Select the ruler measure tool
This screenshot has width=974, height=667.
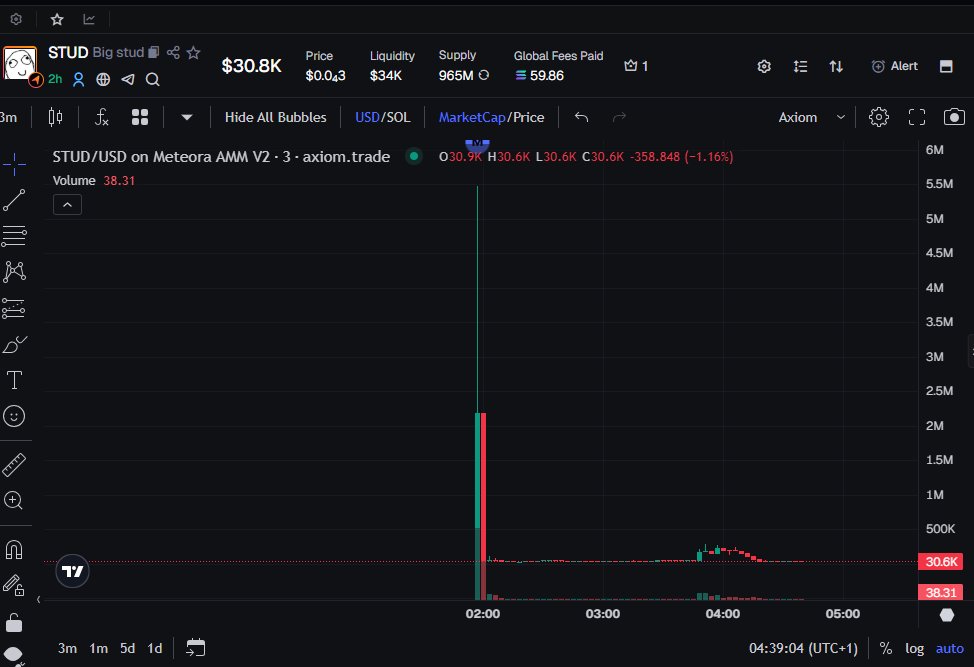click(x=14, y=464)
